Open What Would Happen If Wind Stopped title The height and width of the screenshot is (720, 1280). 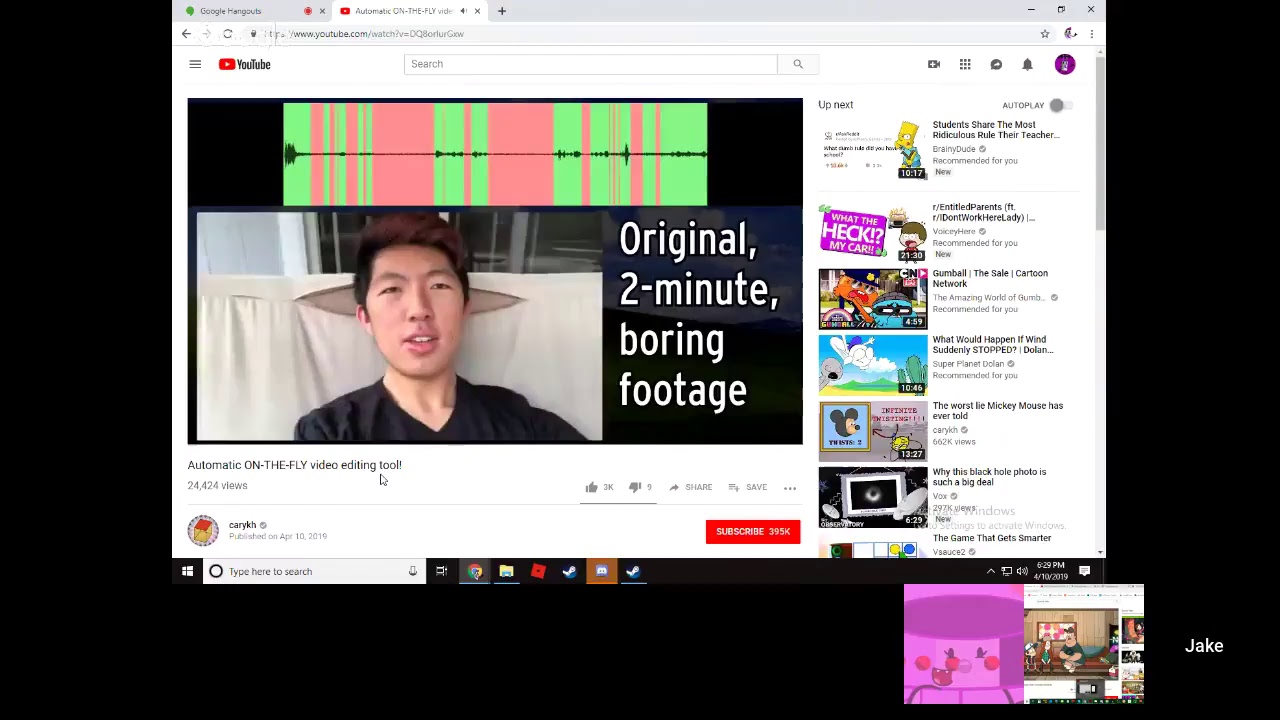993,344
